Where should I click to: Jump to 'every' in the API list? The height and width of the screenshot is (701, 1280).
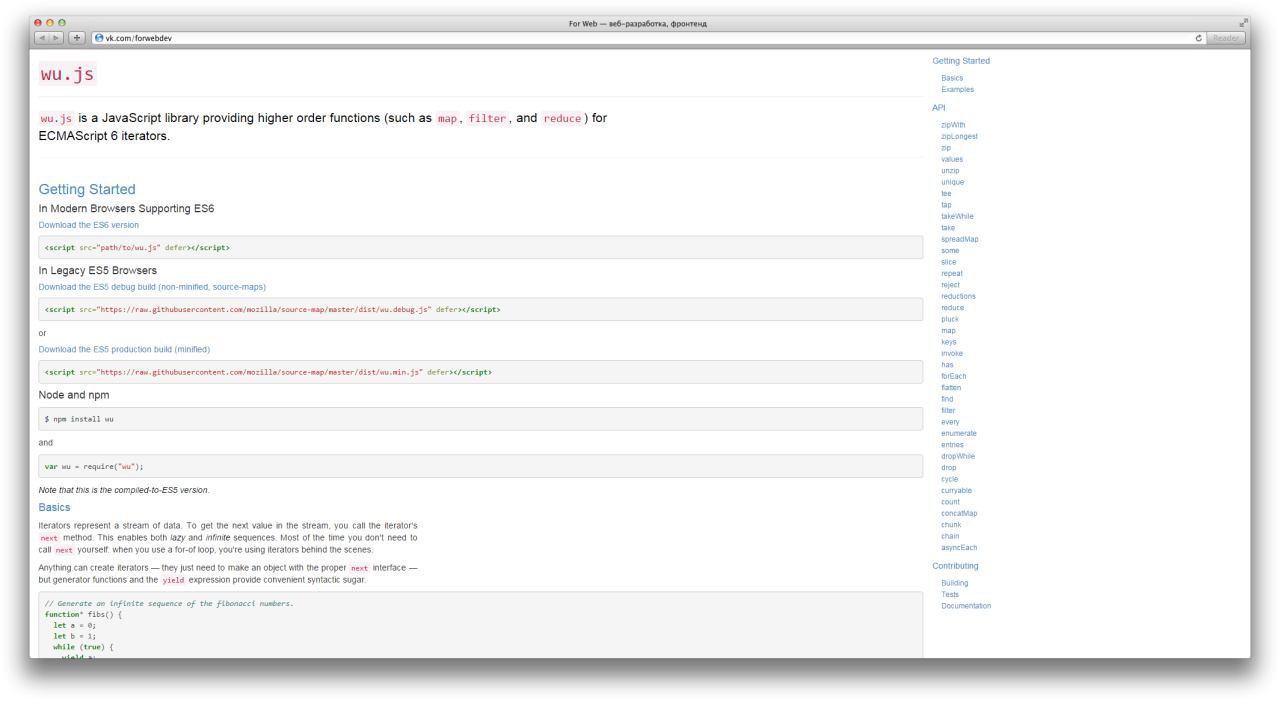950,422
